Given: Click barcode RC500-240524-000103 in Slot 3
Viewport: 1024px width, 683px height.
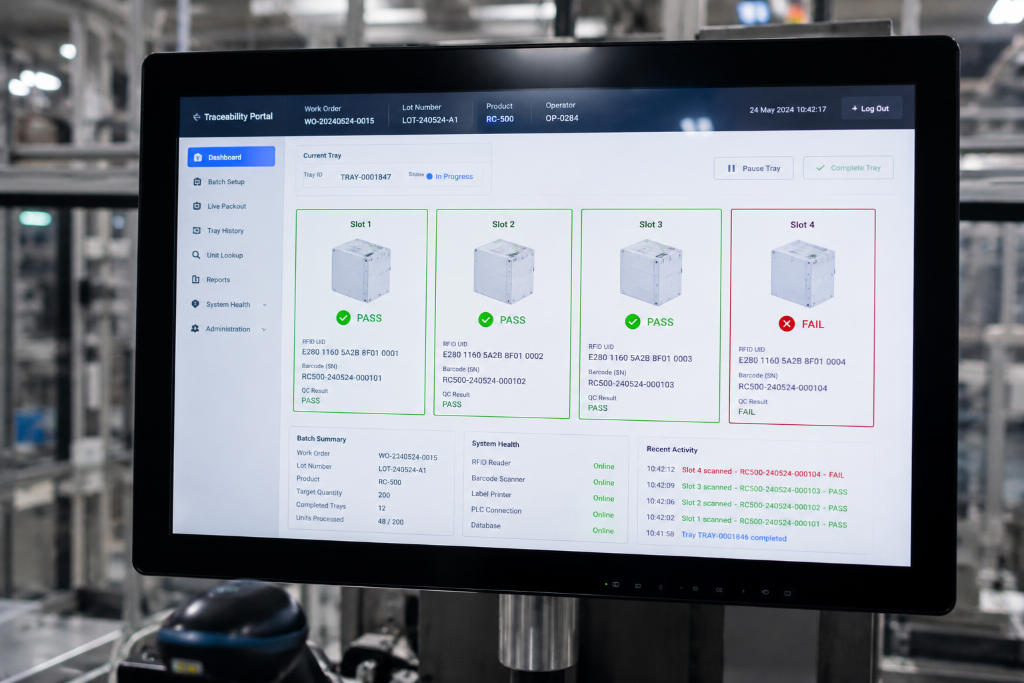Looking at the screenshot, I should point(631,384).
